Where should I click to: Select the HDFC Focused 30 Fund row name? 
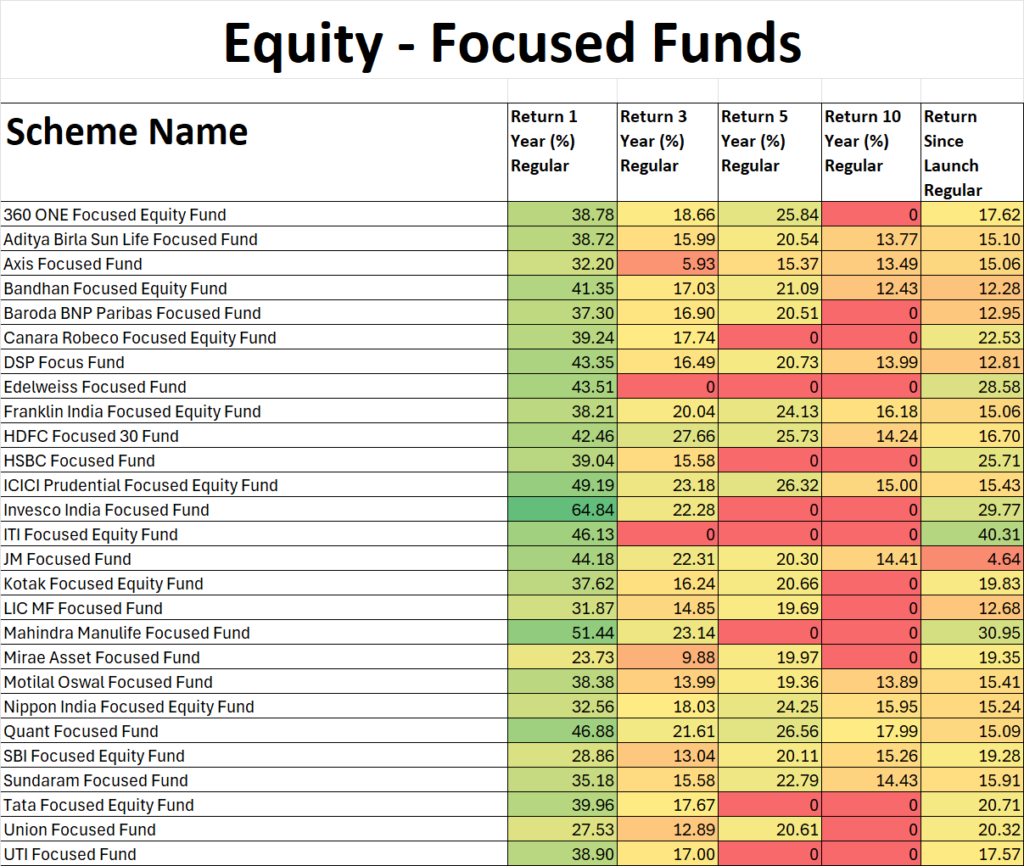(254, 436)
